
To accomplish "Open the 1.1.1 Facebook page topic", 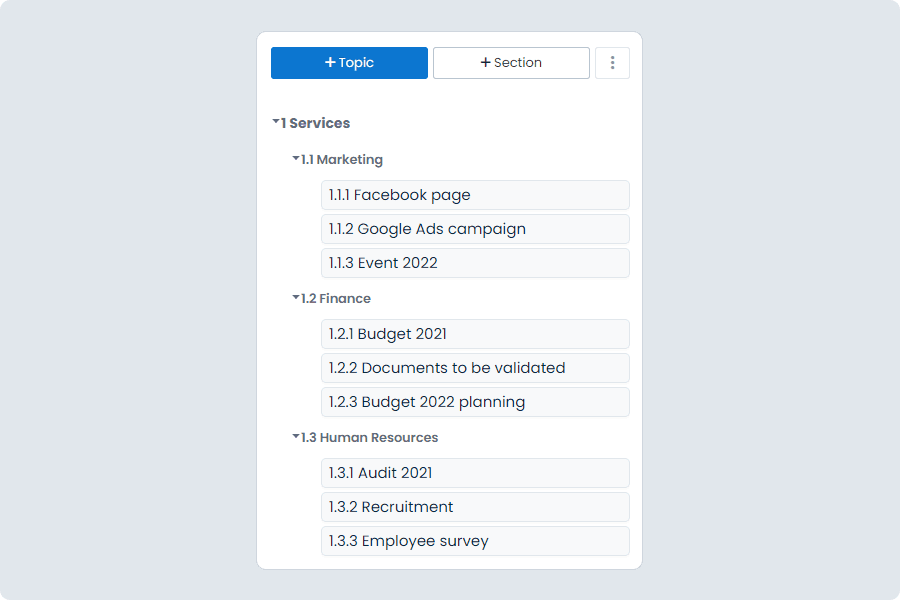I will [475, 195].
